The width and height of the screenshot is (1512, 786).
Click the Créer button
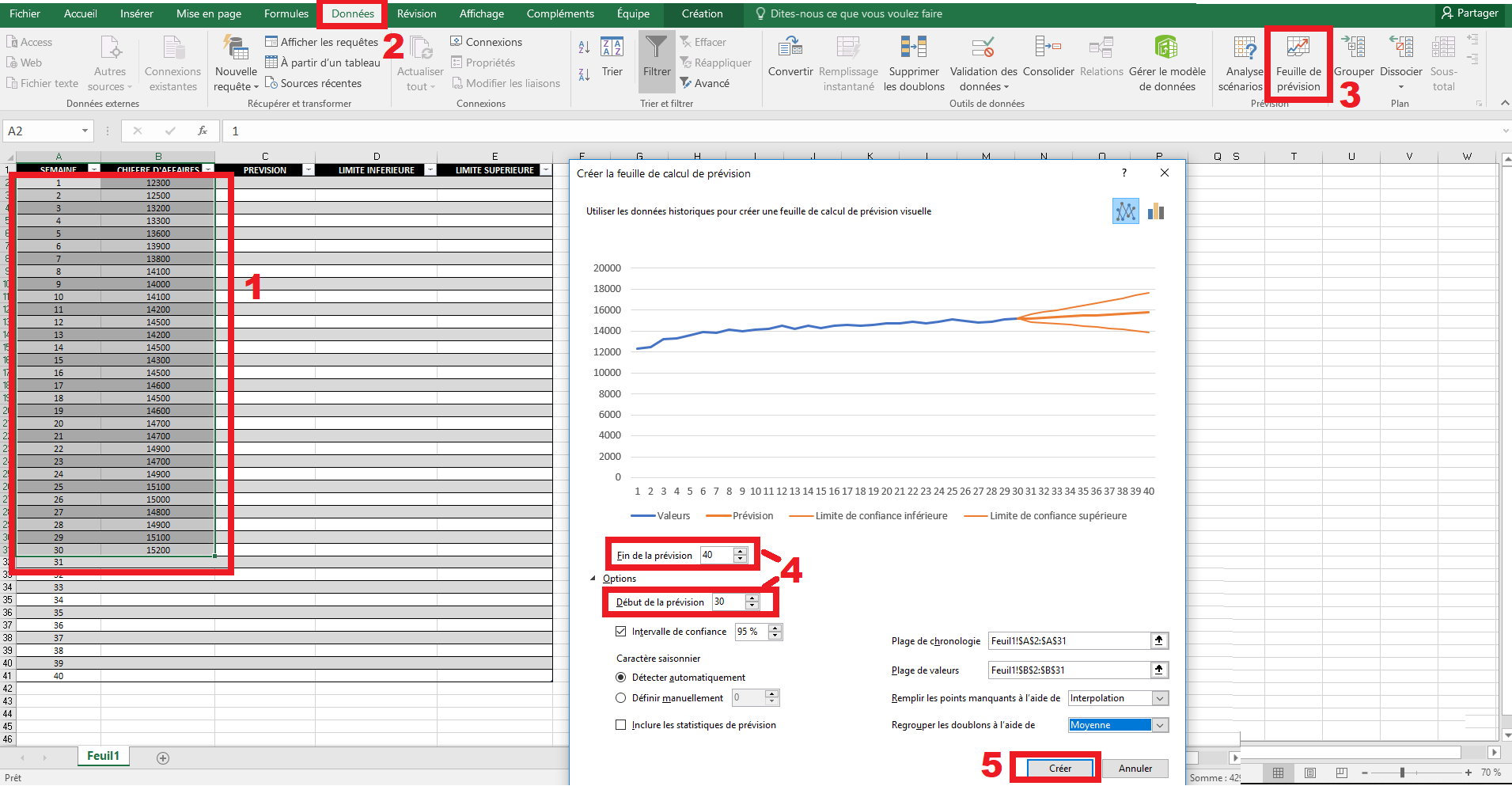point(1060,769)
